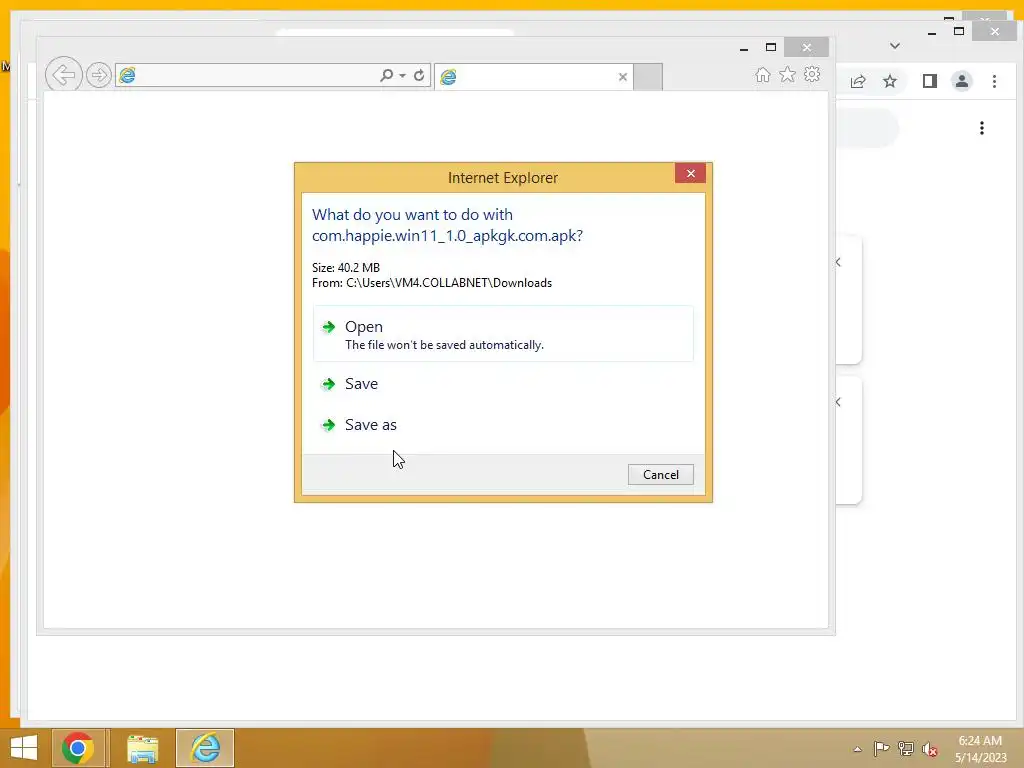Viewport: 1024px width, 768px height.
Task: Minimize the Internet Explorer window
Action: coord(744,48)
